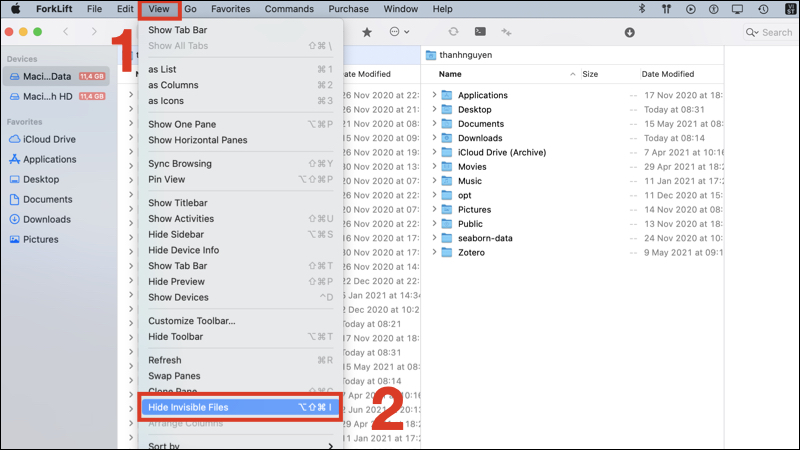Choose Show One Pane
This screenshot has width=800, height=450.
click(240, 124)
